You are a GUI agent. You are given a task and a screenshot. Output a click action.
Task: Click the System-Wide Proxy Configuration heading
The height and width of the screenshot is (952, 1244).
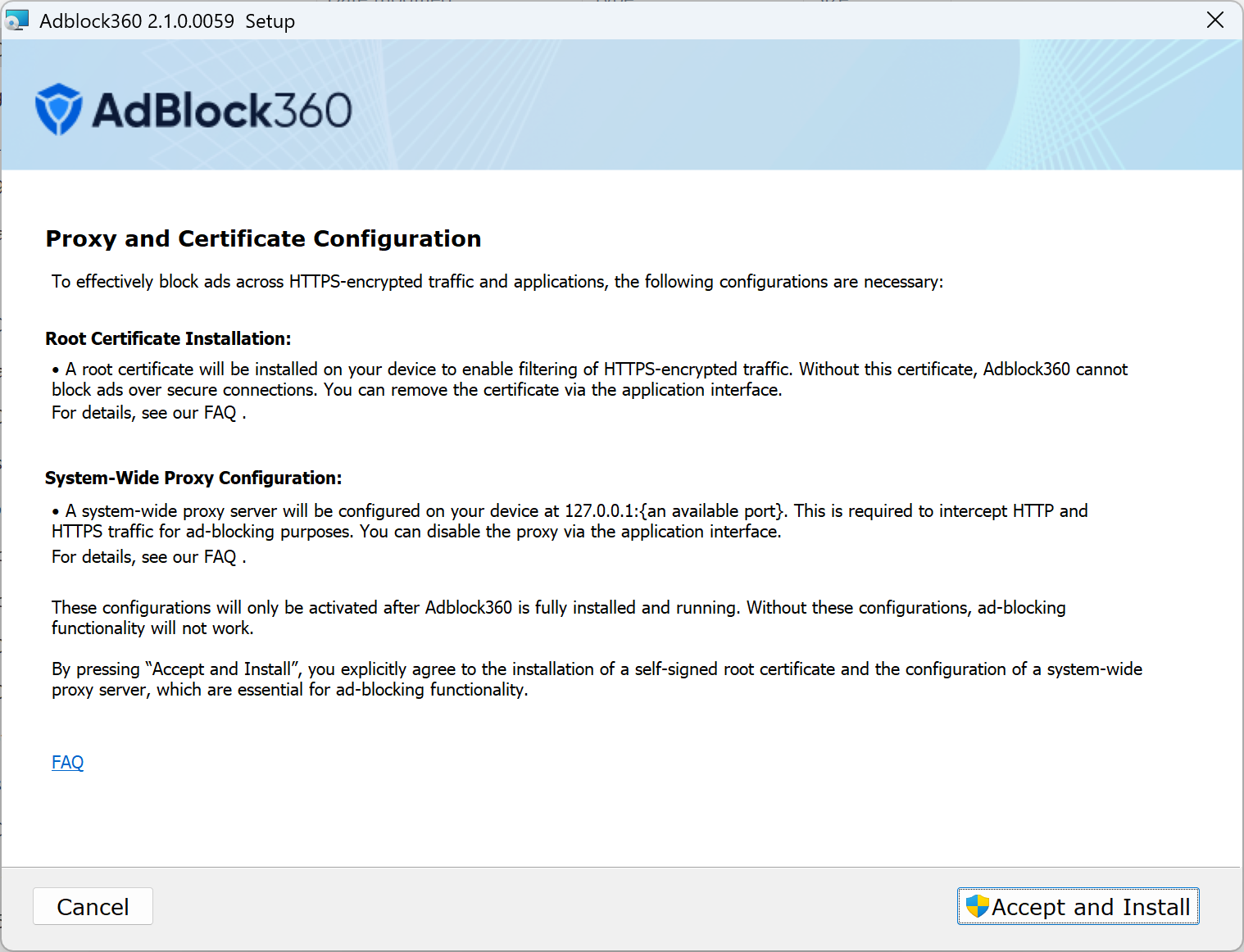(193, 478)
